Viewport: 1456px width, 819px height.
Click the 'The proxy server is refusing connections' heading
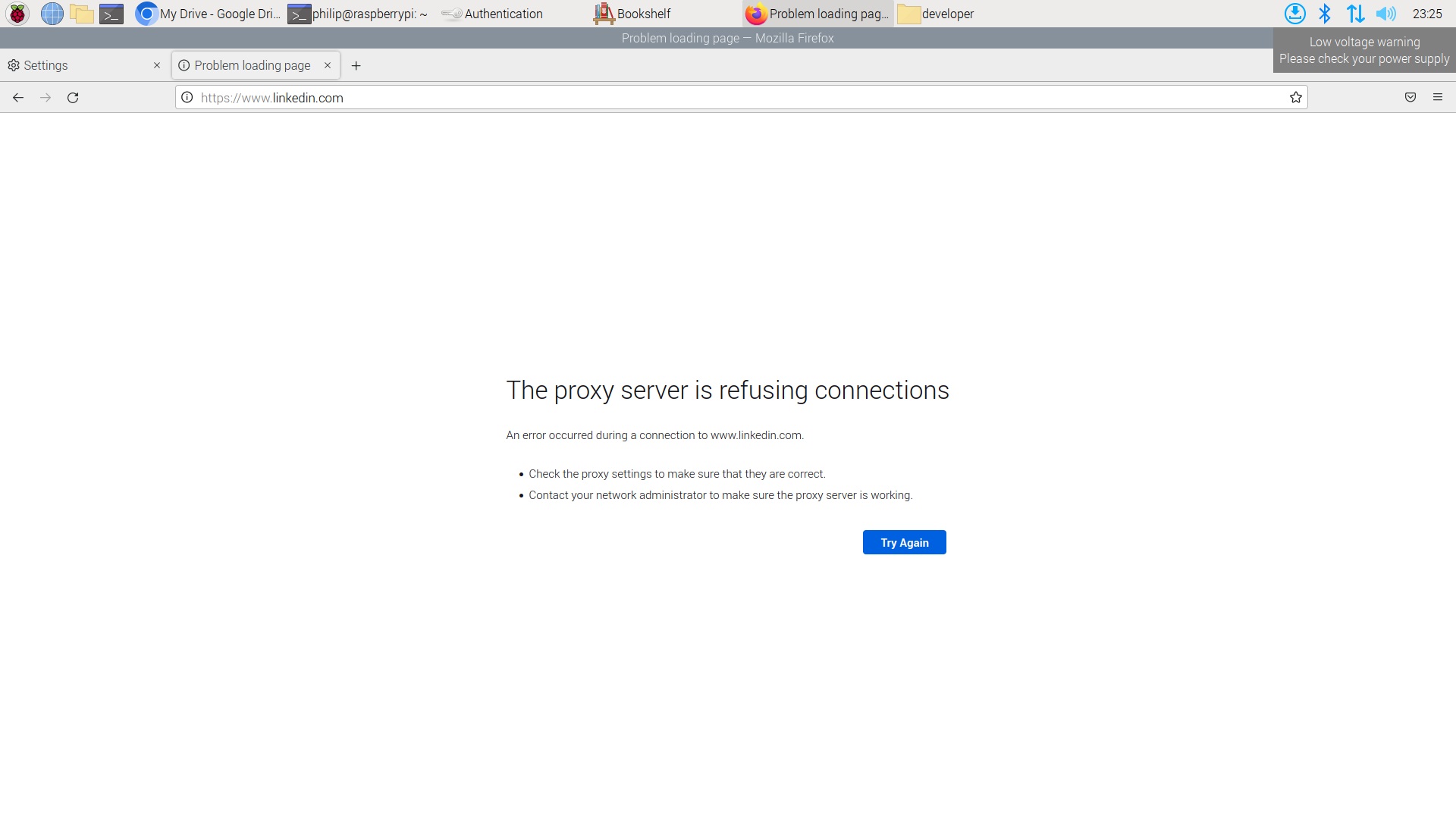click(x=727, y=390)
